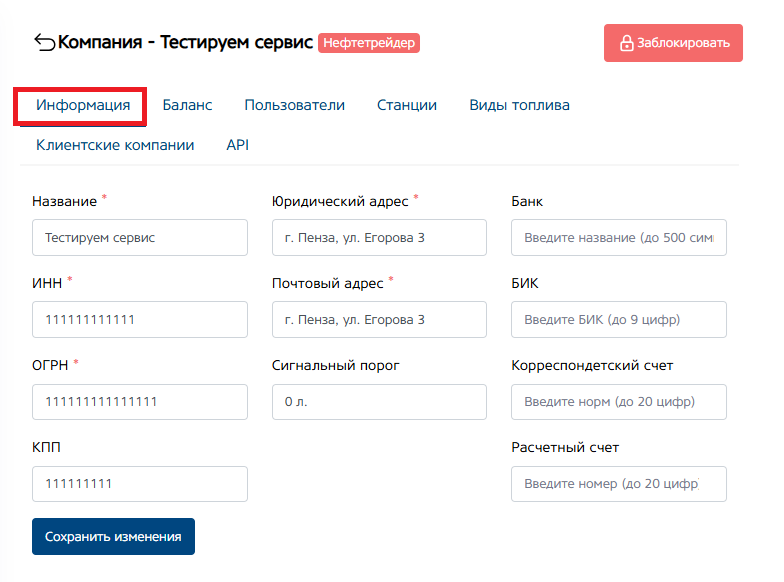Open the Информация tab

coord(83,105)
